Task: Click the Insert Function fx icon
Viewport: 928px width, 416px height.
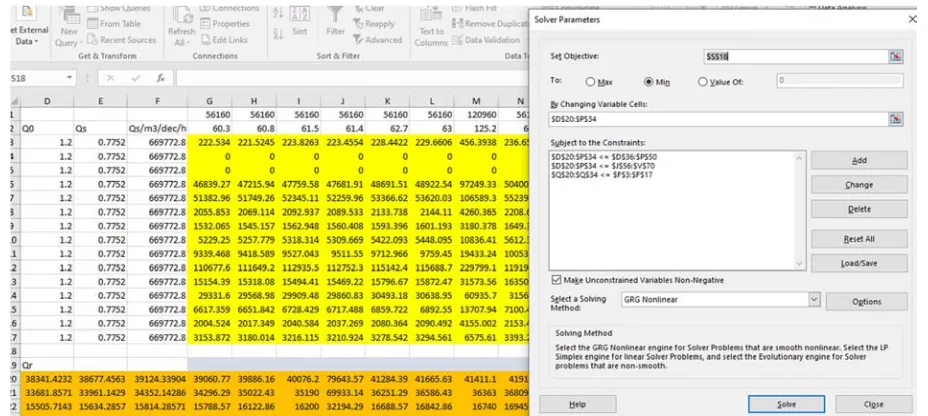Action: (x=160, y=78)
